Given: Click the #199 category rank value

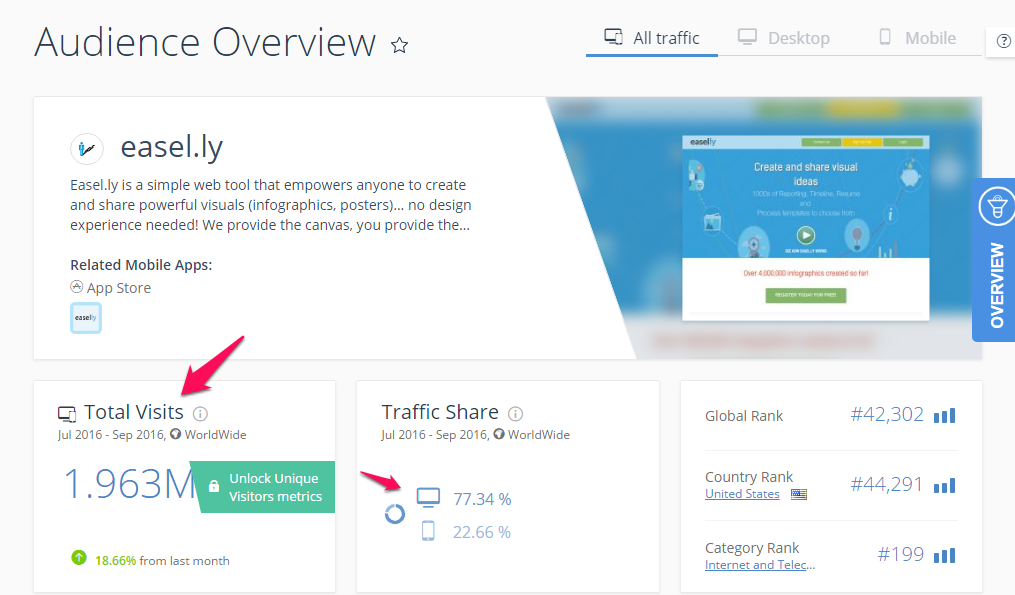Looking at the screenshot, I should pyautogui.click(x=900, y=554).
